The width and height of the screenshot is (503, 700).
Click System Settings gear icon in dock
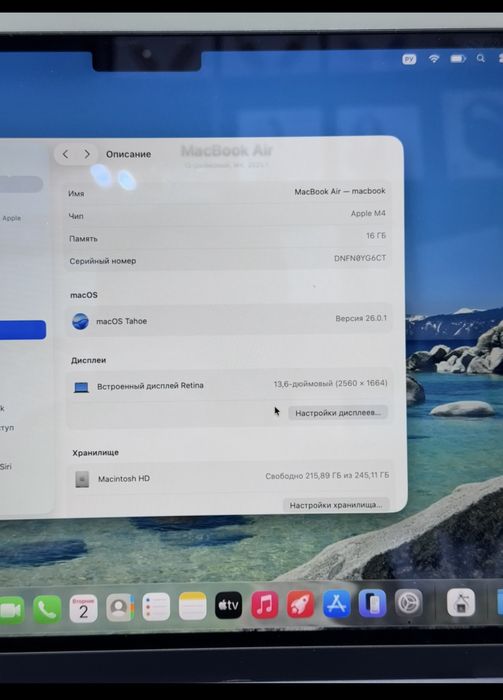coord(408,603)
